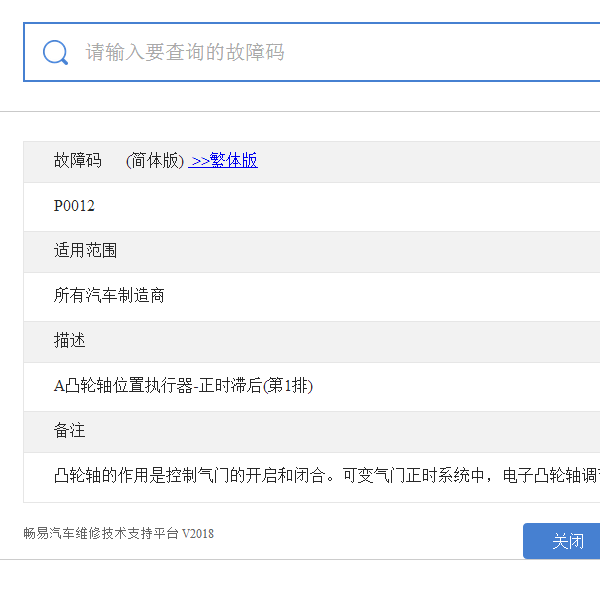
Task: Click the (简体版) label
Action: pos(155,161)
